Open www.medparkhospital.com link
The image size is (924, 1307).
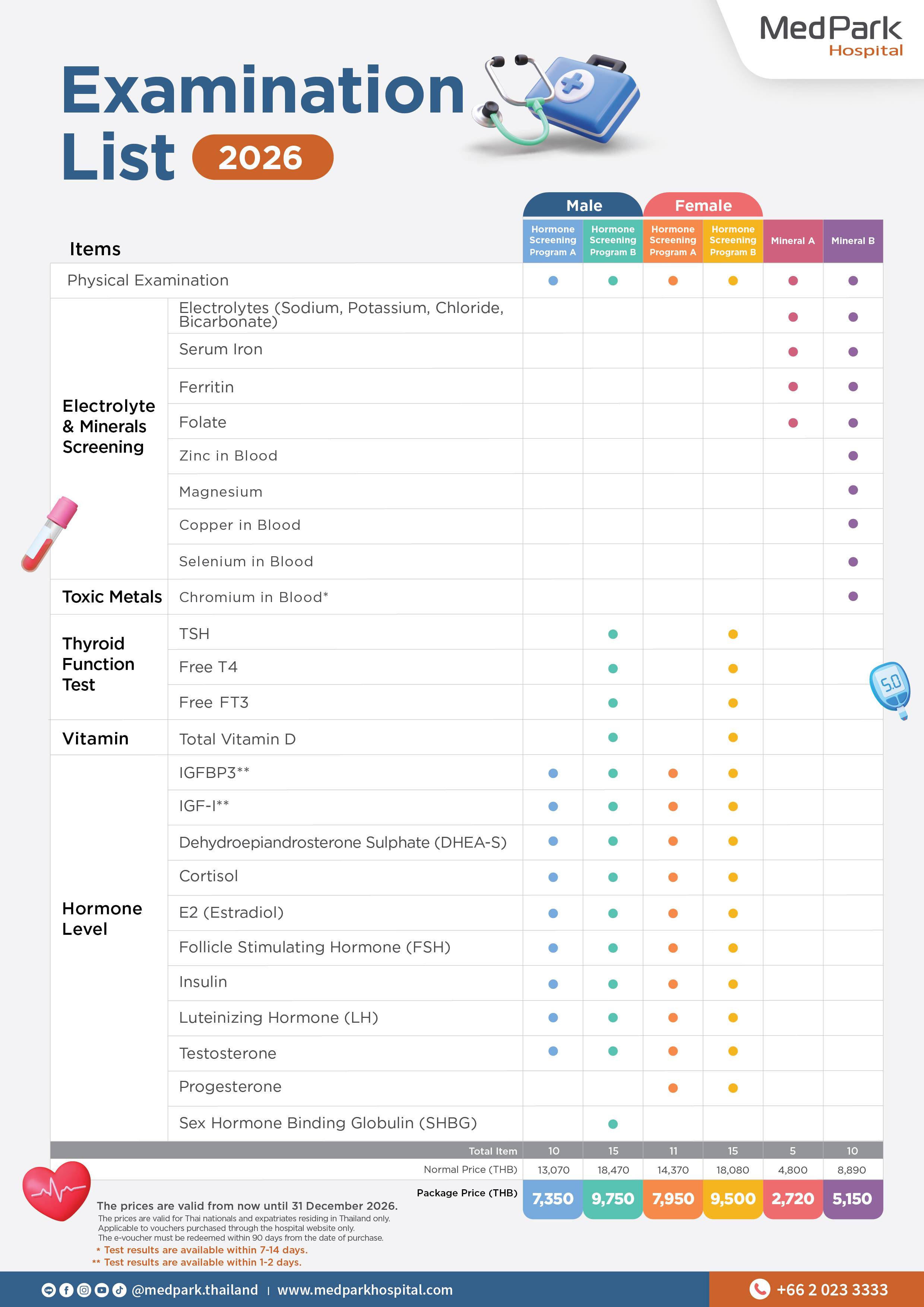click(x=365, y=1290)
